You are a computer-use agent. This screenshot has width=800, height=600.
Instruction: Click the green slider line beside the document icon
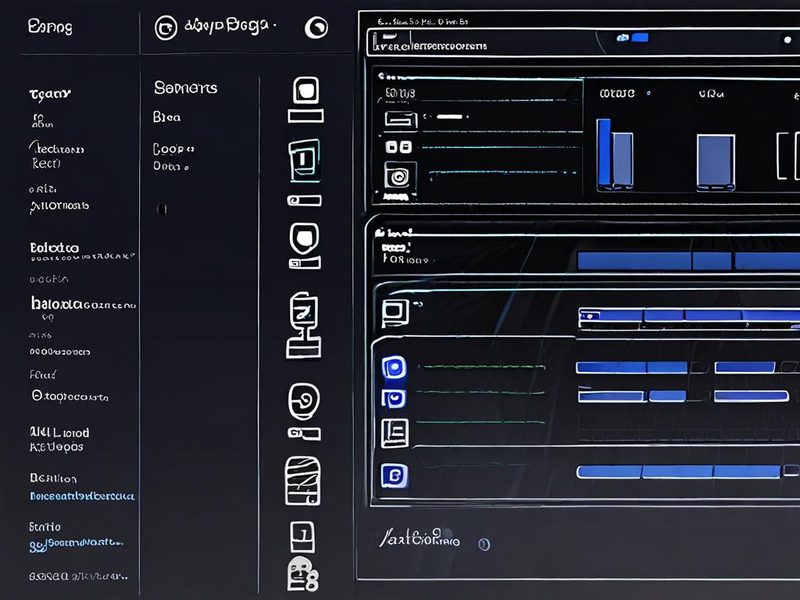coord(481,422)
